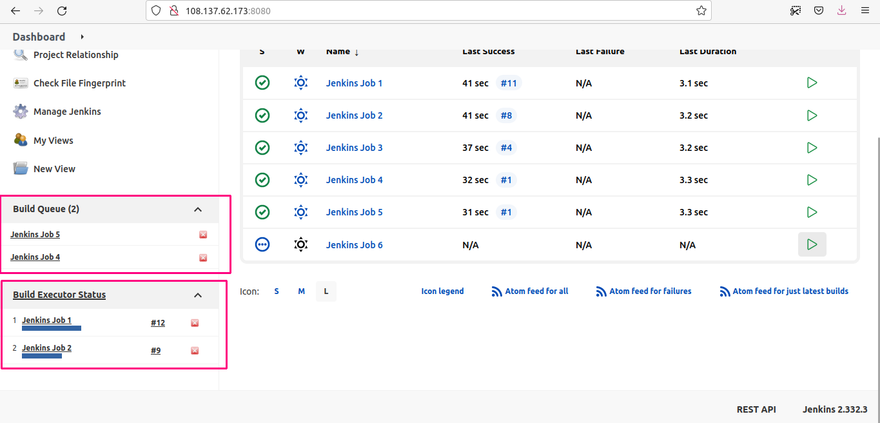
Task: Open the Dashboard breadcrumb dropdown arrow
Action: point(82,37)
